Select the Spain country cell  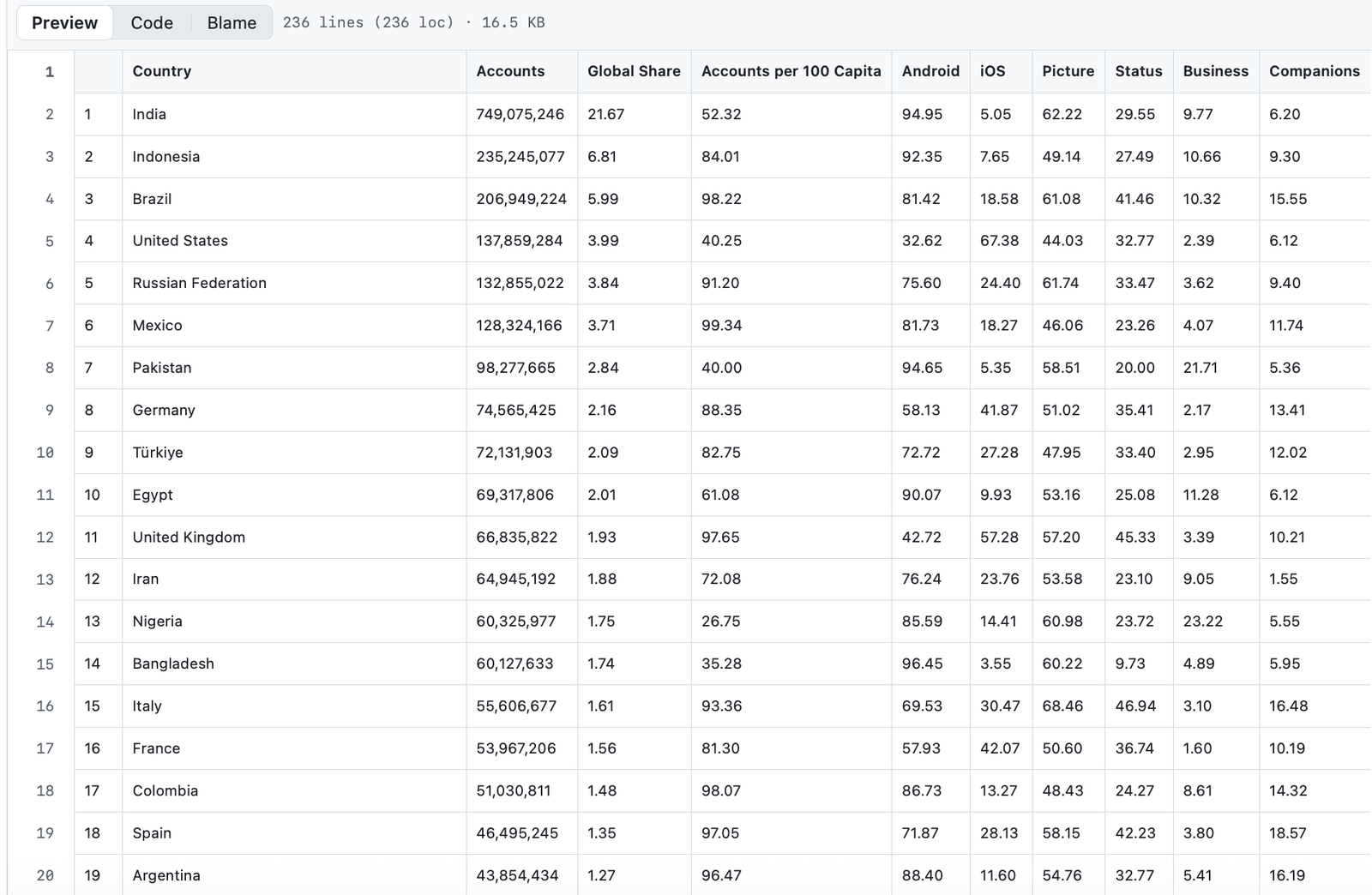click(294, 832)
